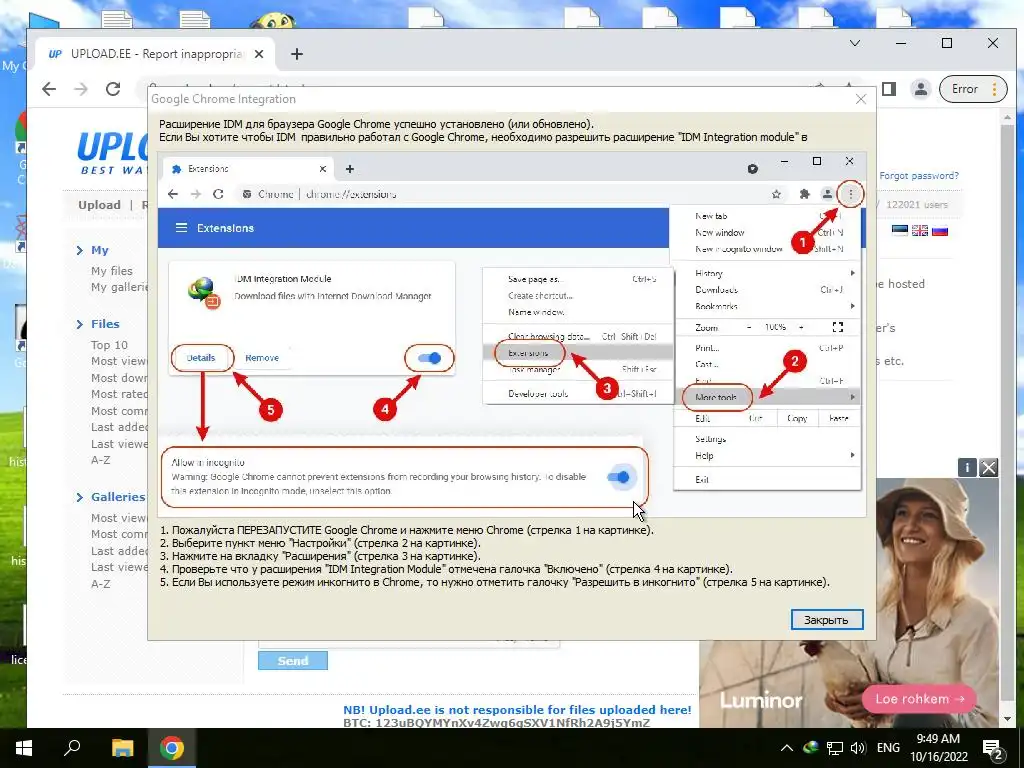Click the Chrome profile avatar icon

tap(921, 89)
